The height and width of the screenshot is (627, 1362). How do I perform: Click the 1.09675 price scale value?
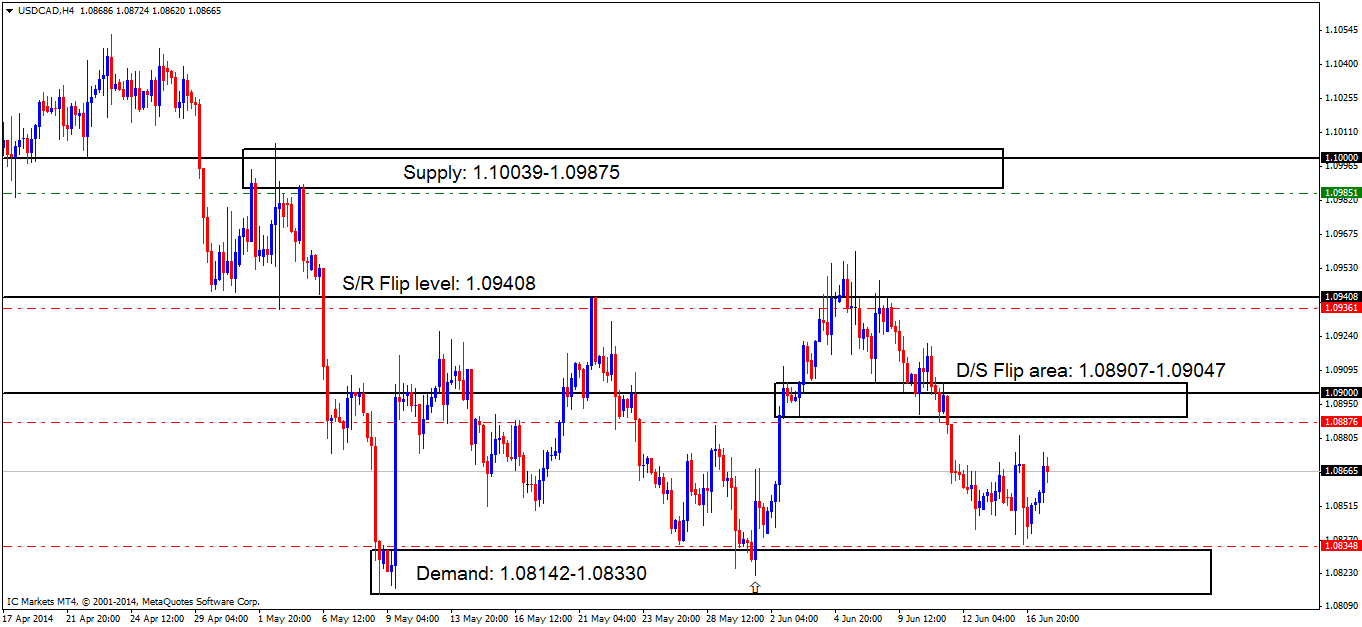pos(1340,233)
